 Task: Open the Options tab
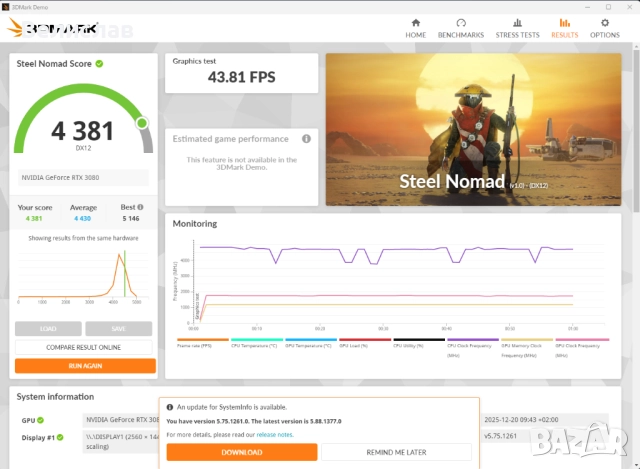(604, 29)
